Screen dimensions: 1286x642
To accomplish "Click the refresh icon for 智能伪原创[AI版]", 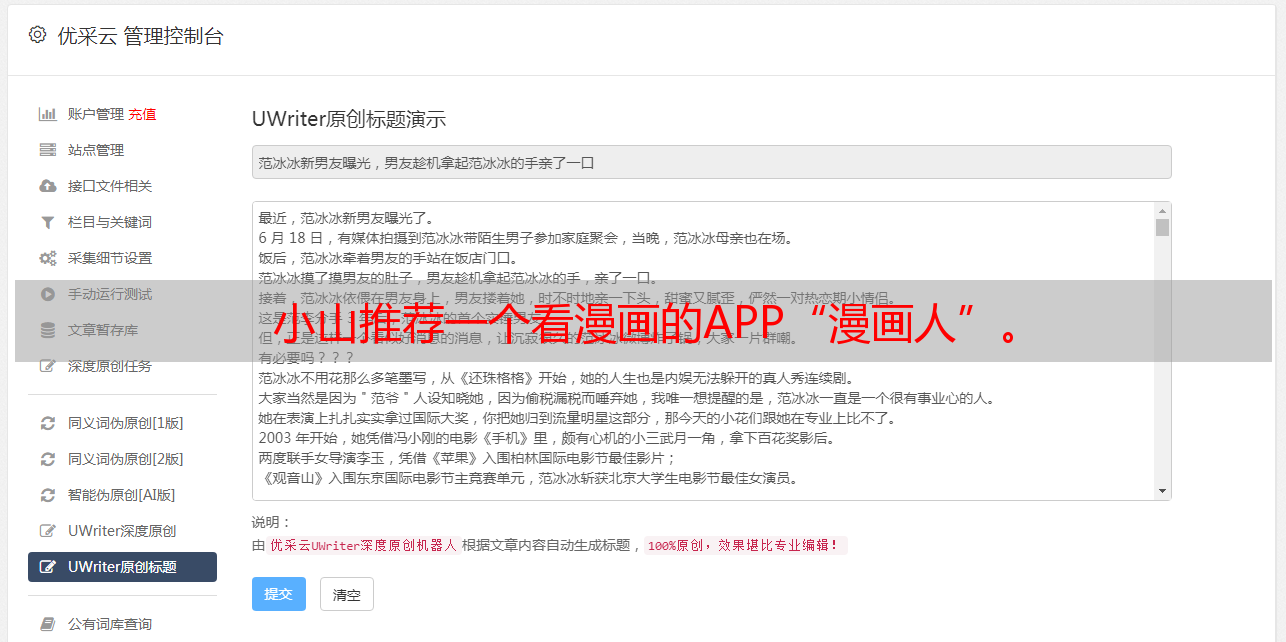I will (x=47, y=495).
